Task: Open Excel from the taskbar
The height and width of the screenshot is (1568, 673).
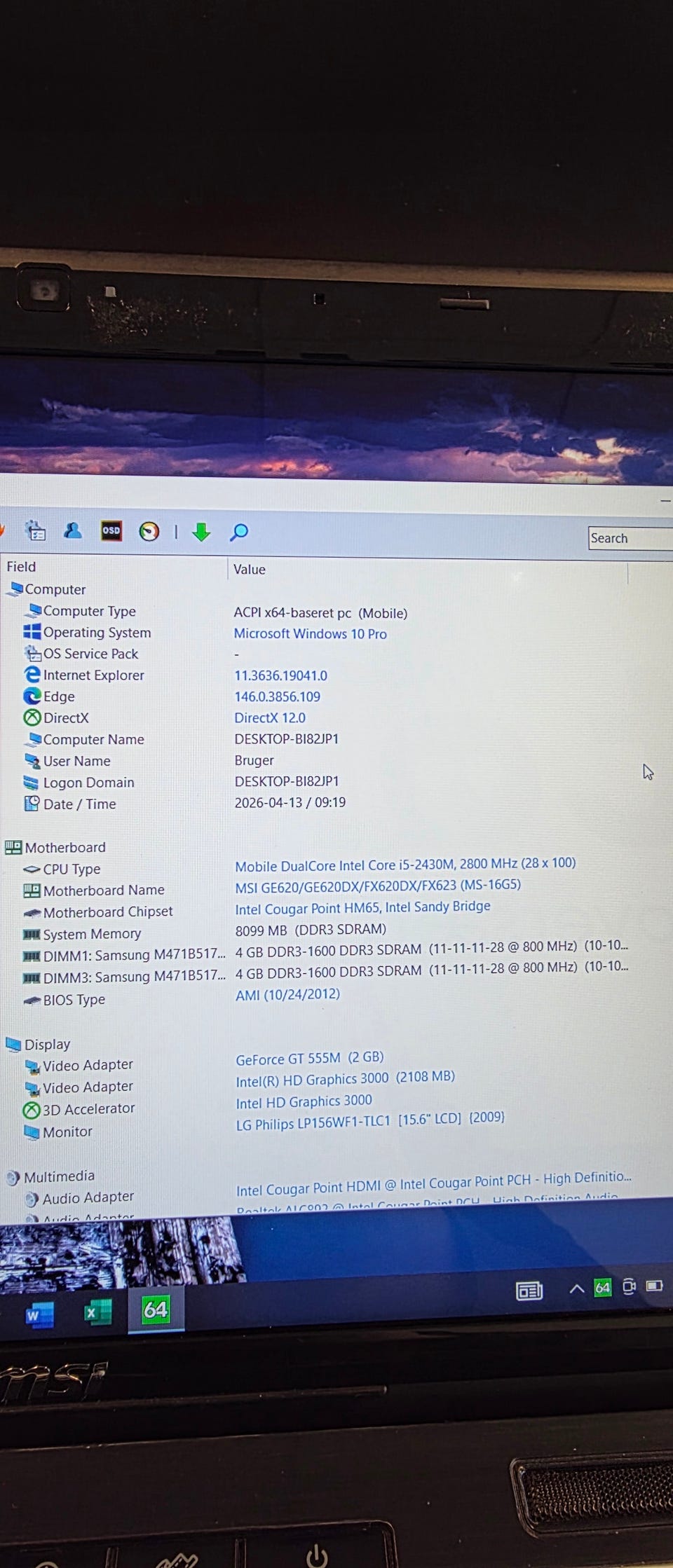Action: point(98,1312)
